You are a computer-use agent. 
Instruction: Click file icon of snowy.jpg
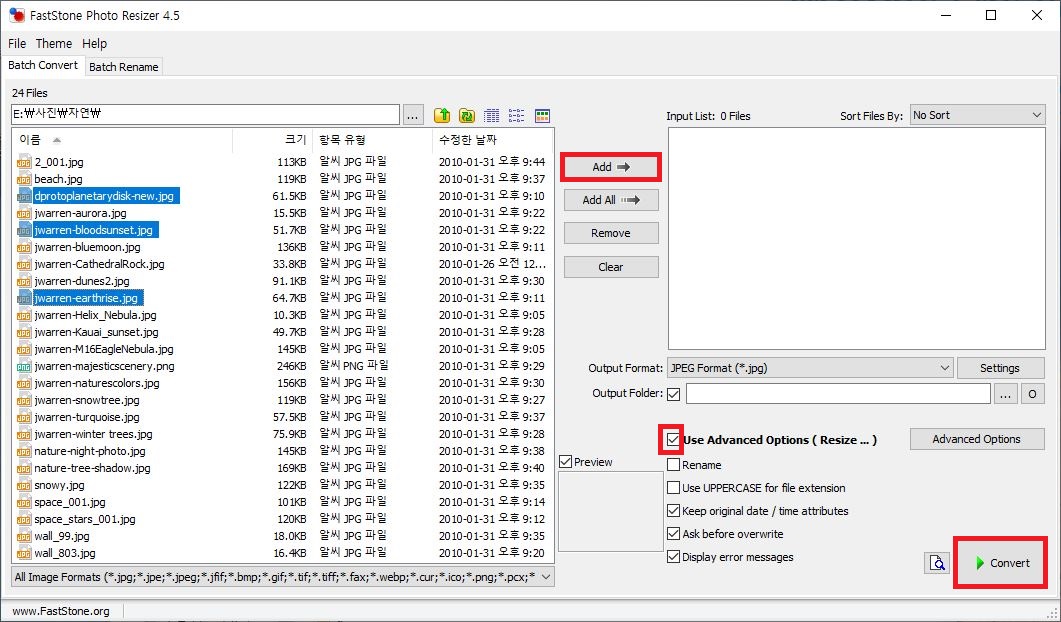coord(24,485)
